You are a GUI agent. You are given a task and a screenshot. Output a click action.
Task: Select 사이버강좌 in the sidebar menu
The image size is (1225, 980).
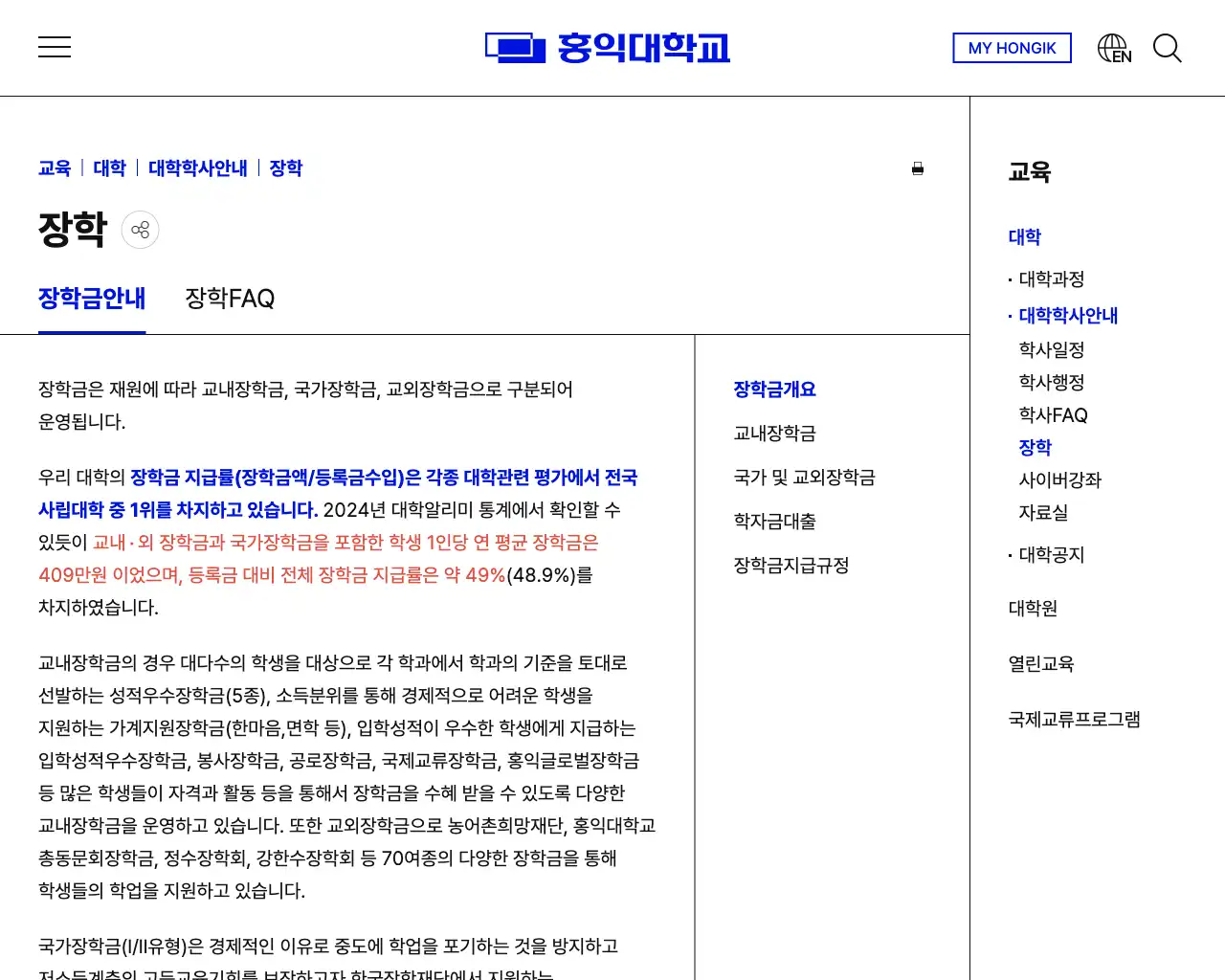(1061, 479)
